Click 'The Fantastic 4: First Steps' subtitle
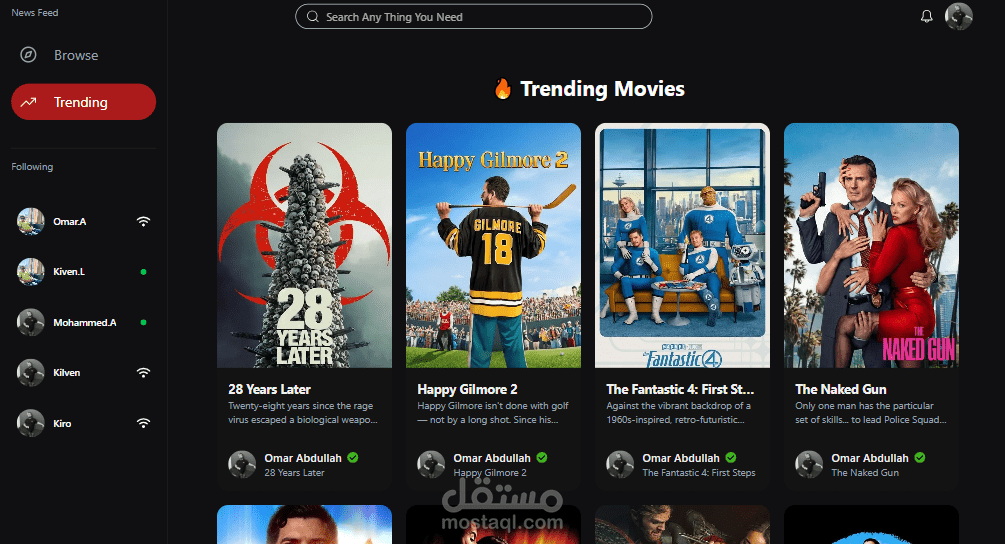 pyautogui.click(x=699, y=472)
